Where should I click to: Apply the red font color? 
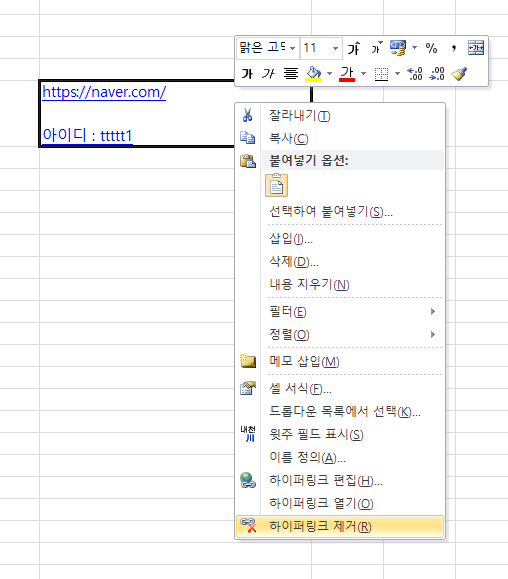347,74
